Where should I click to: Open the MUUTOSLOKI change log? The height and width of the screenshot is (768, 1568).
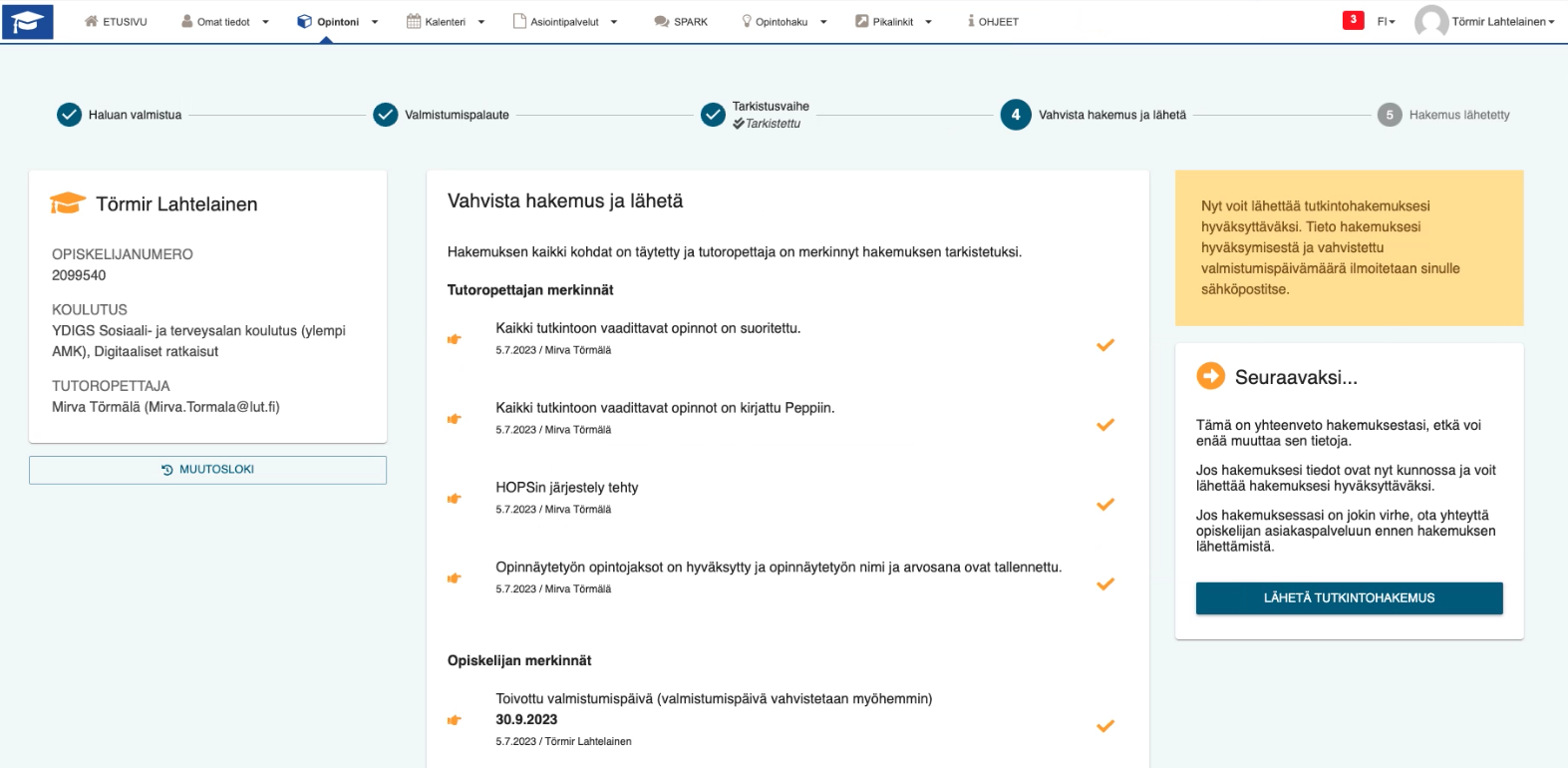pyautogui.click(x=207, y=469)
